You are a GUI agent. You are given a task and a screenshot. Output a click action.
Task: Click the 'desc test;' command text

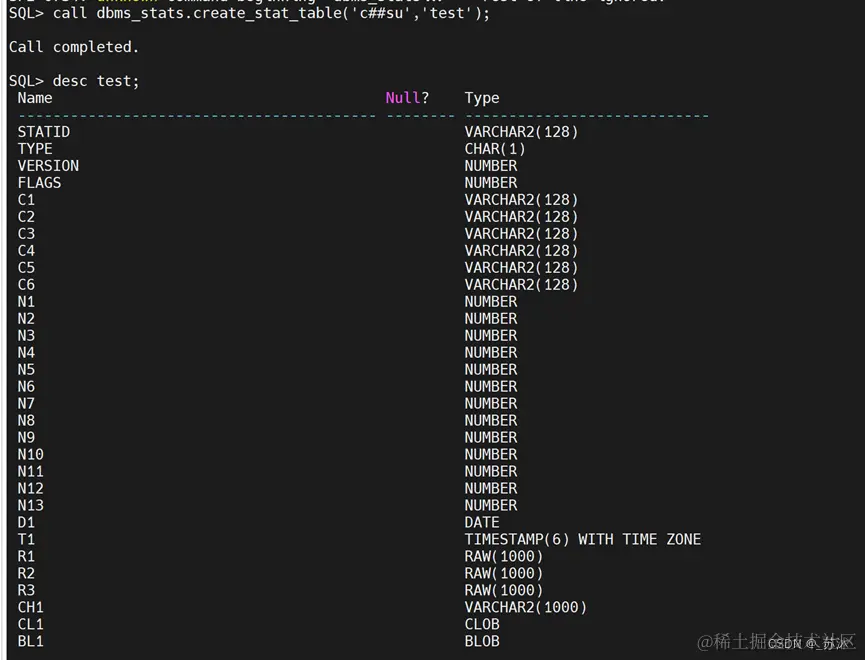tap(96, 81)
